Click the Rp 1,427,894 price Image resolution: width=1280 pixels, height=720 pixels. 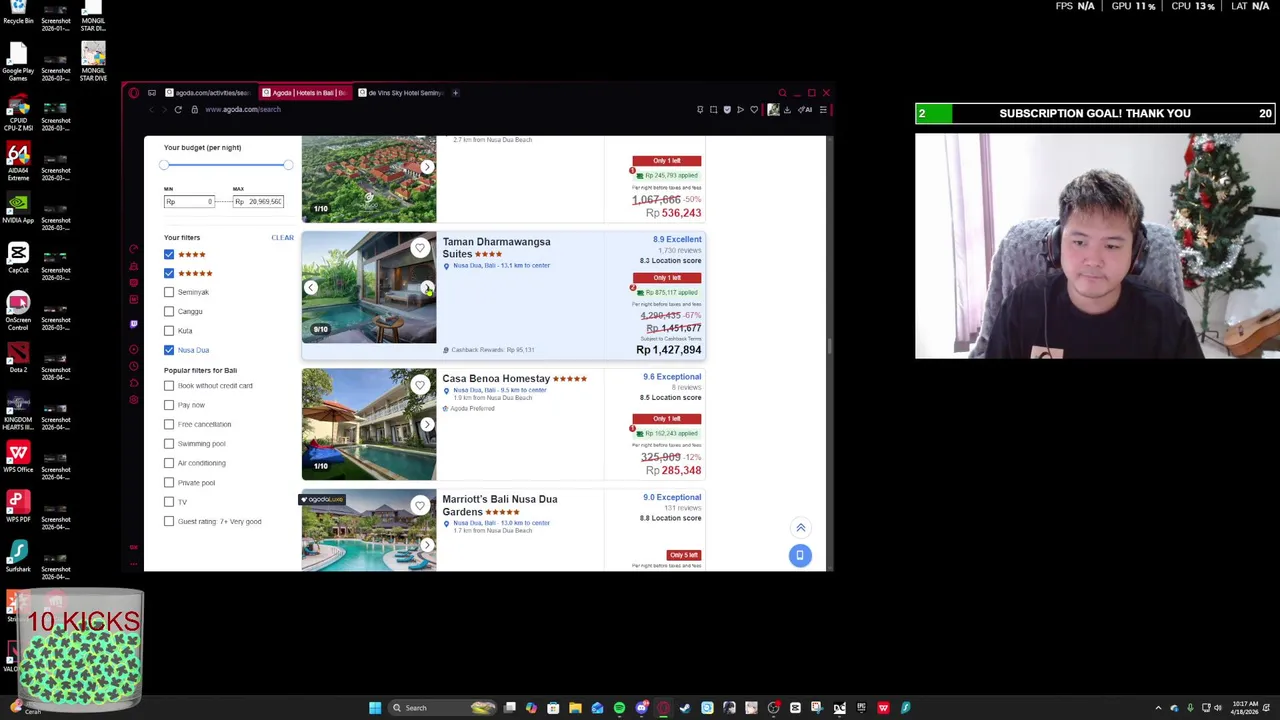(668, 350)
